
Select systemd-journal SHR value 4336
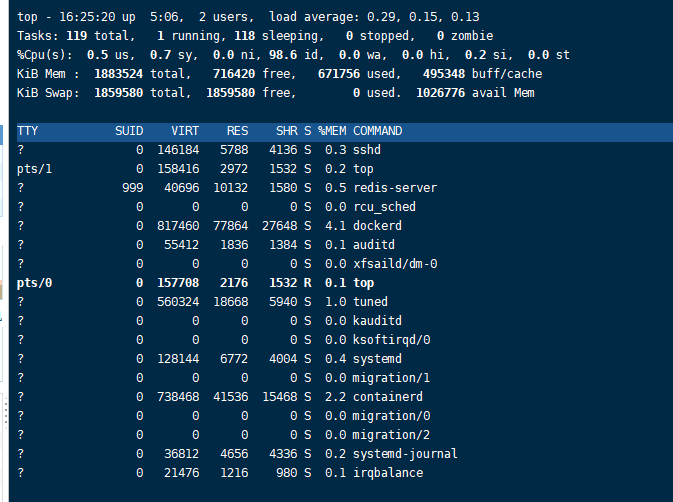[x=283, y=454]
